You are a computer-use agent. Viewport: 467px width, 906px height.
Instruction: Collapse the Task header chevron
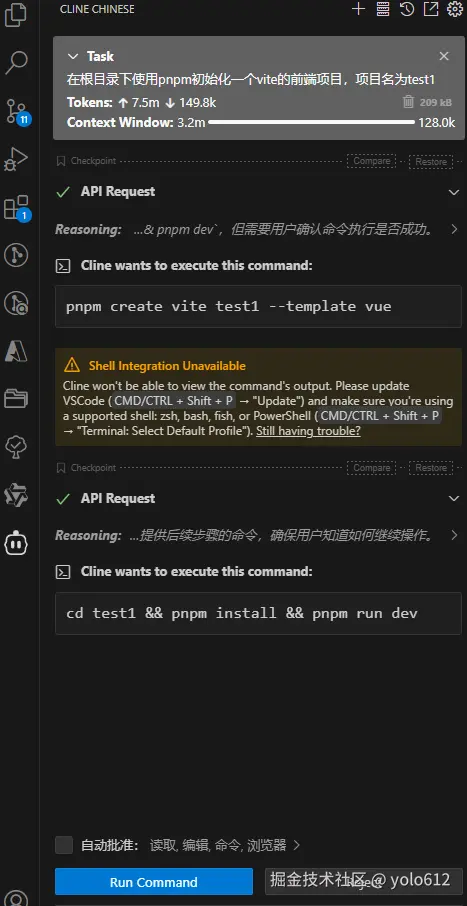click(73, 56)
